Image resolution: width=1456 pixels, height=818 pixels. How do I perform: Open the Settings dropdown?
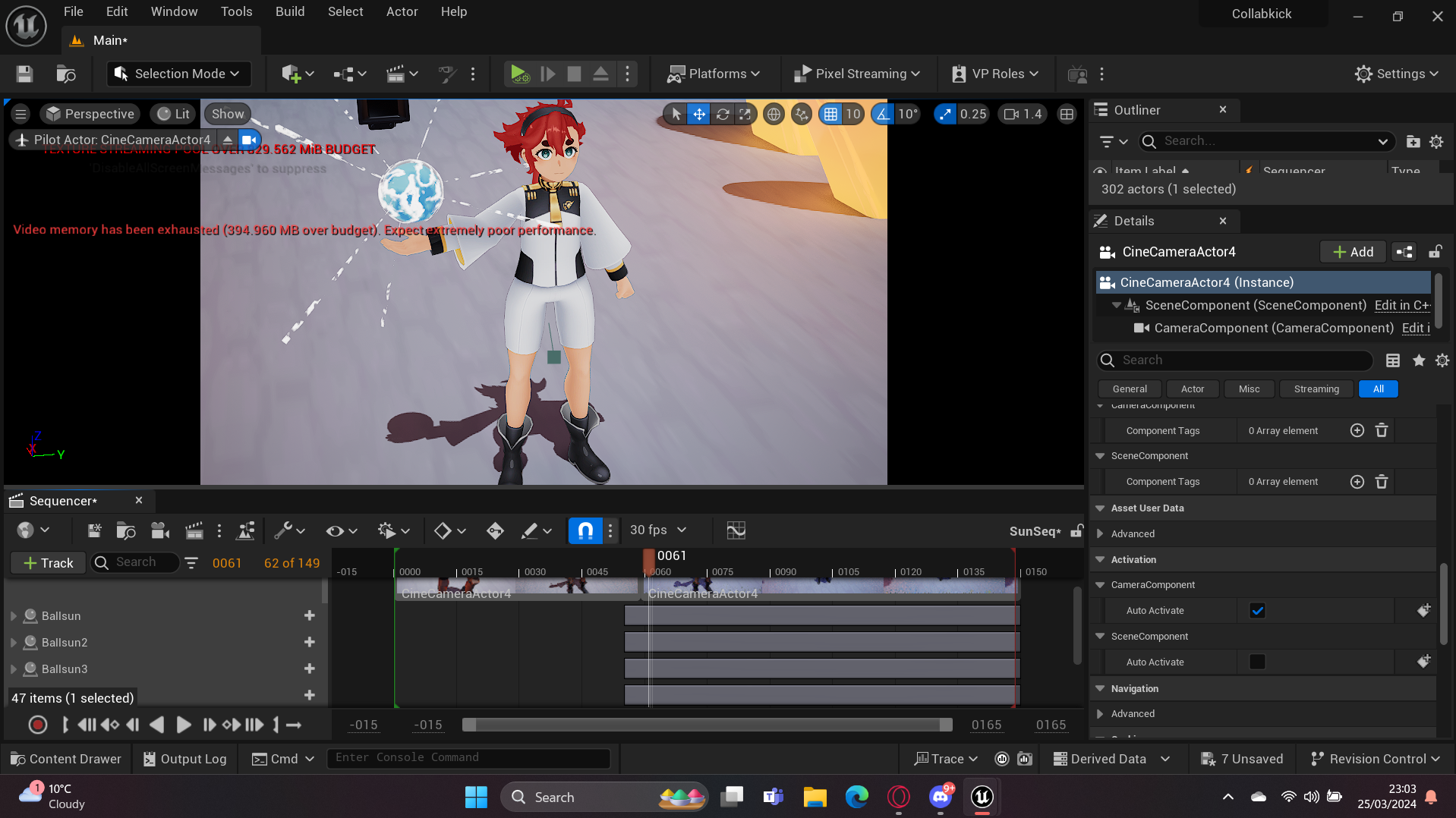click(1397, 74)
